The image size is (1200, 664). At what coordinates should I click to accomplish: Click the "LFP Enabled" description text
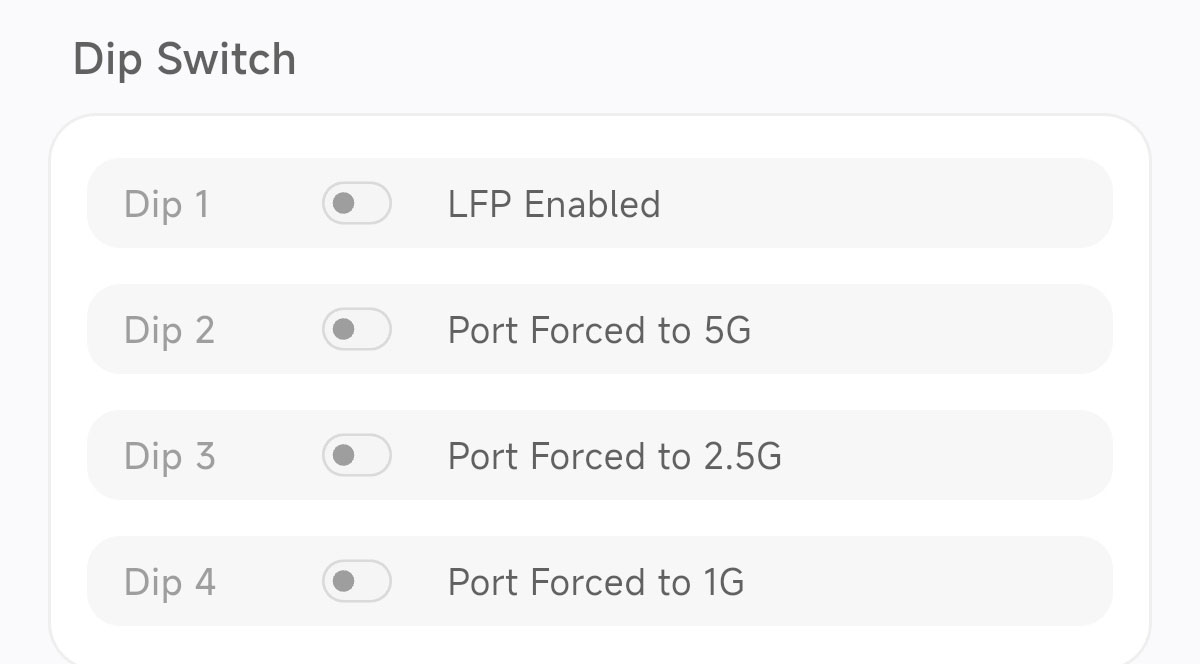point(553,204)
